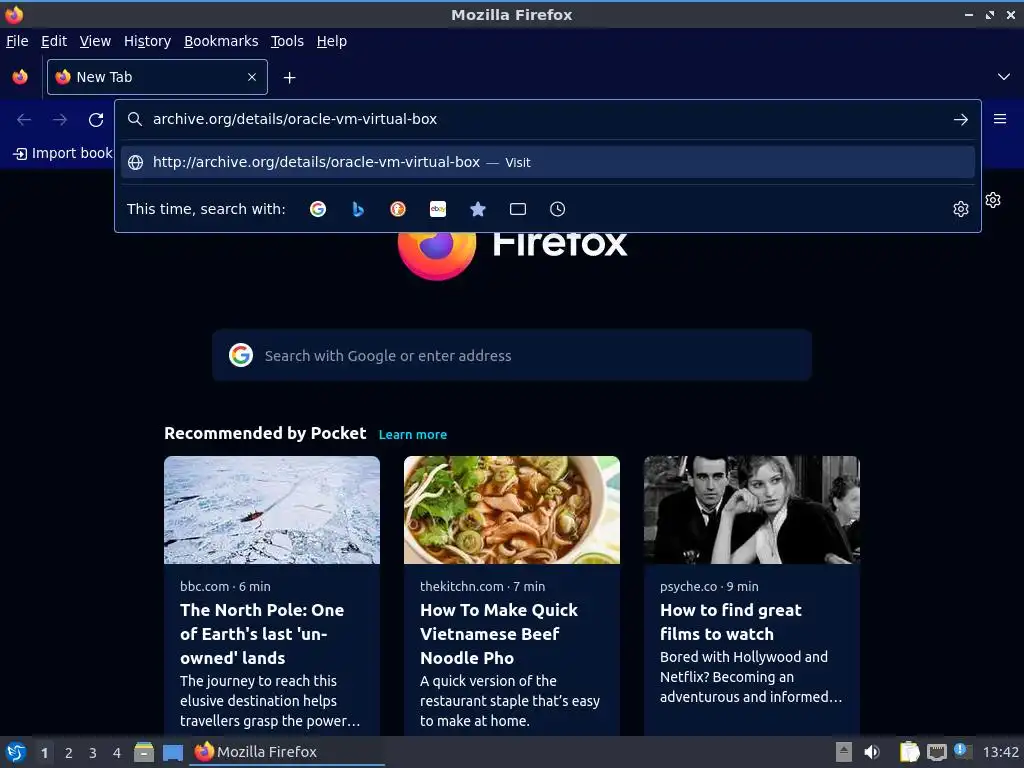Expand the list all tabs chevron
1024x768 pixels.
coord(1004,77)
